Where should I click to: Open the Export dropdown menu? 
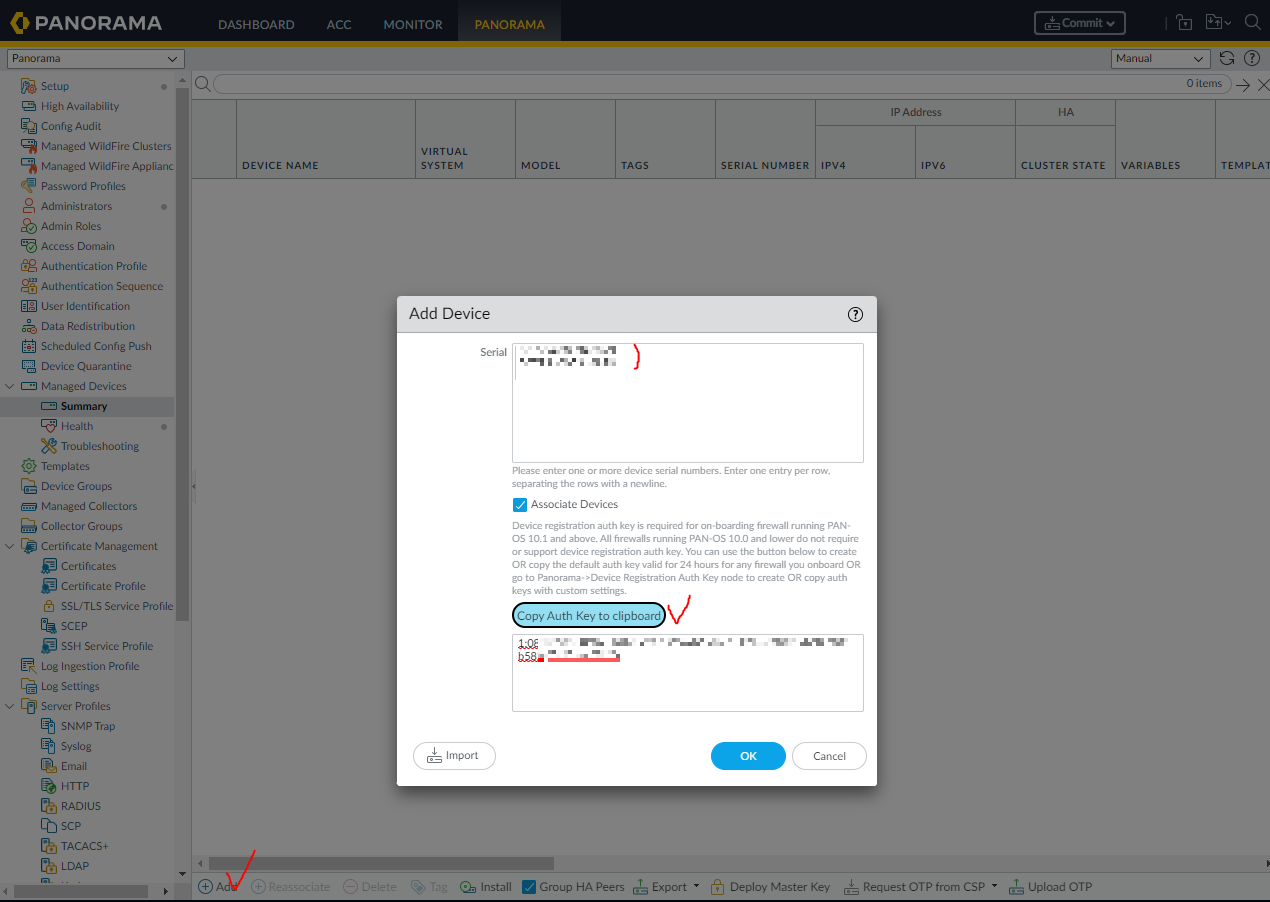pyautogui.click(x=667, y=886)
